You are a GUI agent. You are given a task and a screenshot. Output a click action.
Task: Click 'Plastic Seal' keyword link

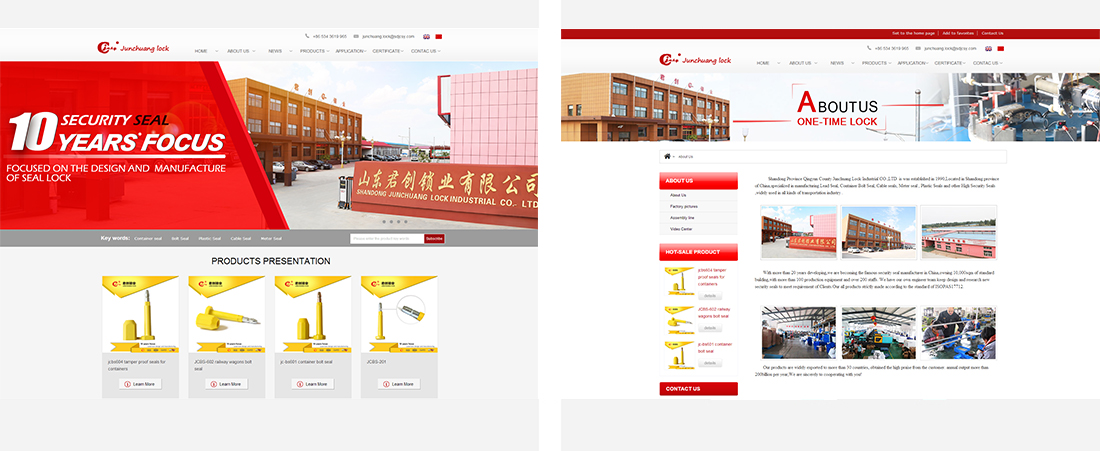click(x=210, y=238)
